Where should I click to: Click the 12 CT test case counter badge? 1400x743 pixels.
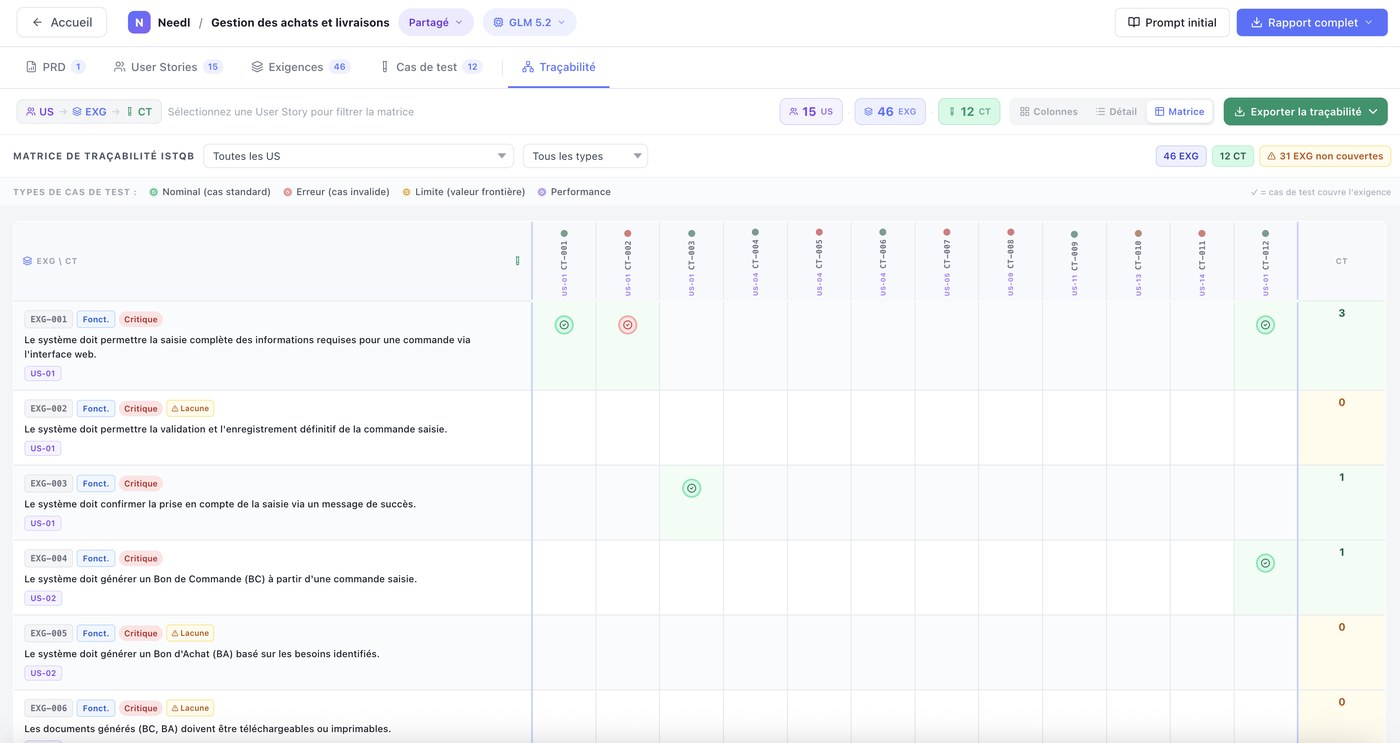[x=969, y=112]
